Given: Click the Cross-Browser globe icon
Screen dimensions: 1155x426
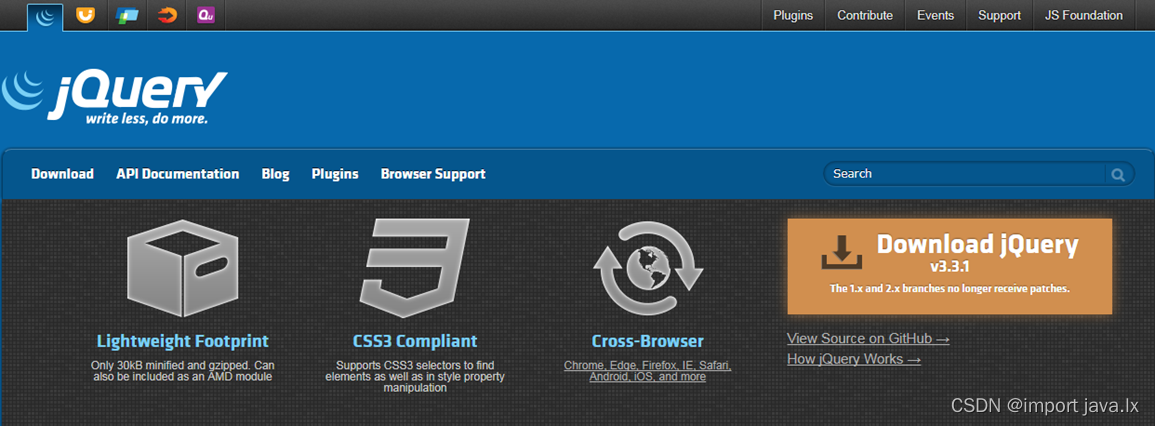Looking at the screenshot, I should pyautogui.click(x=648, y=268).
